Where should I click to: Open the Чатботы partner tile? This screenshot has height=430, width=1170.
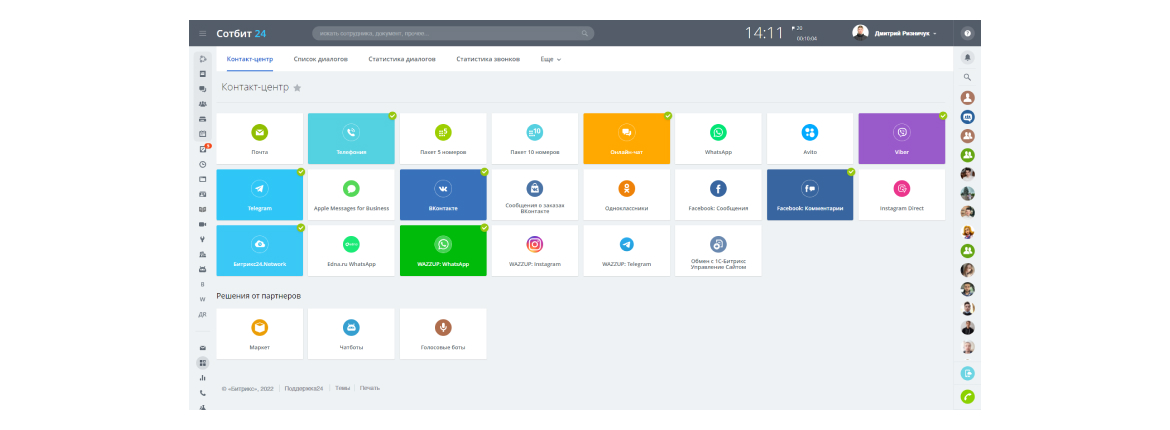[x=351, y=334]
